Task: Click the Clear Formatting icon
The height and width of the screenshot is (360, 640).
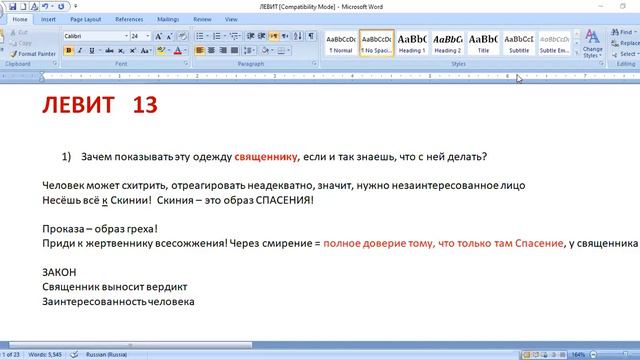Action: (x=182, y=36)
